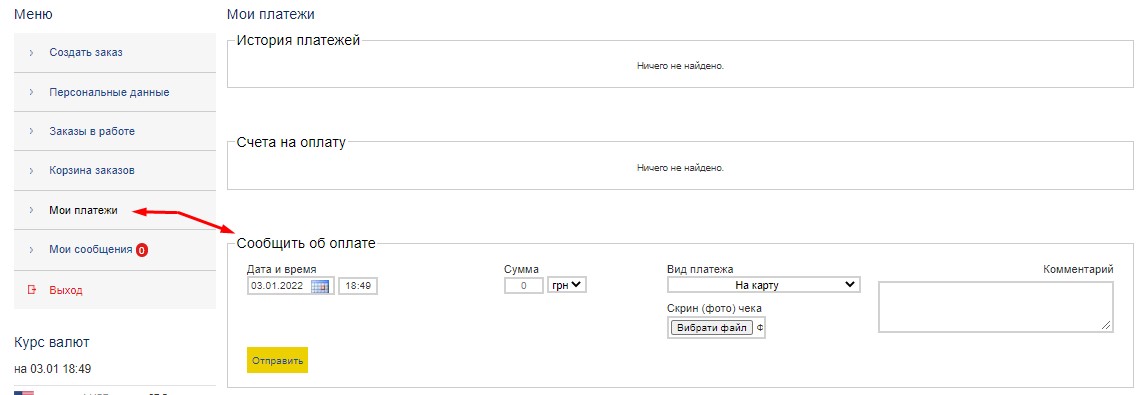Click the chevron arrow beside Персональные данные
This screenshot has height=395, width=1144.
tap(31, 92)
